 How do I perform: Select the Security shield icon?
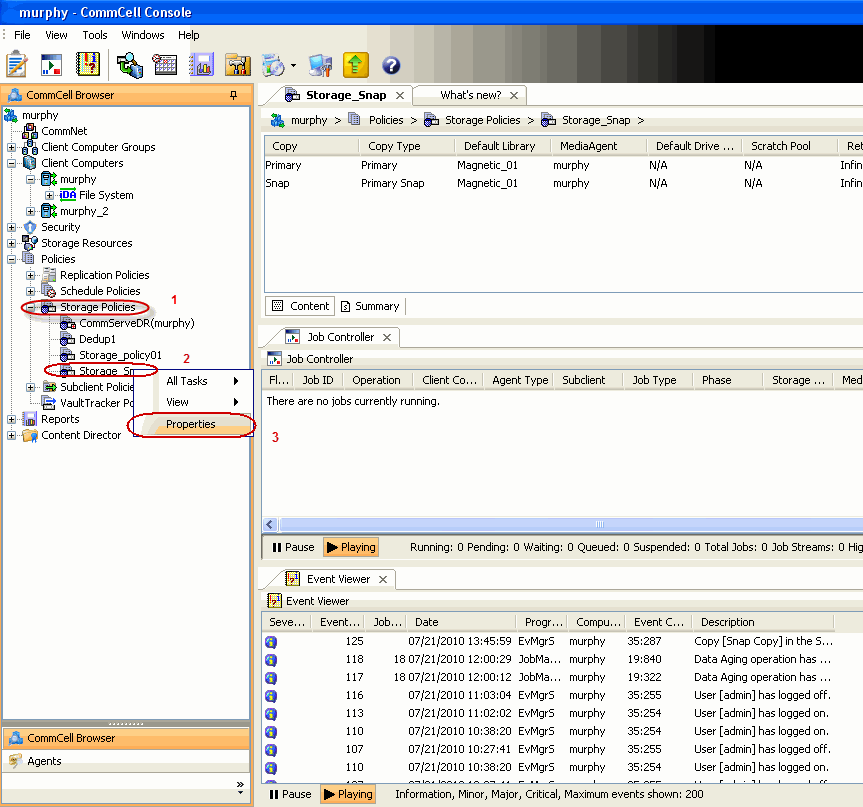point(30,227)
